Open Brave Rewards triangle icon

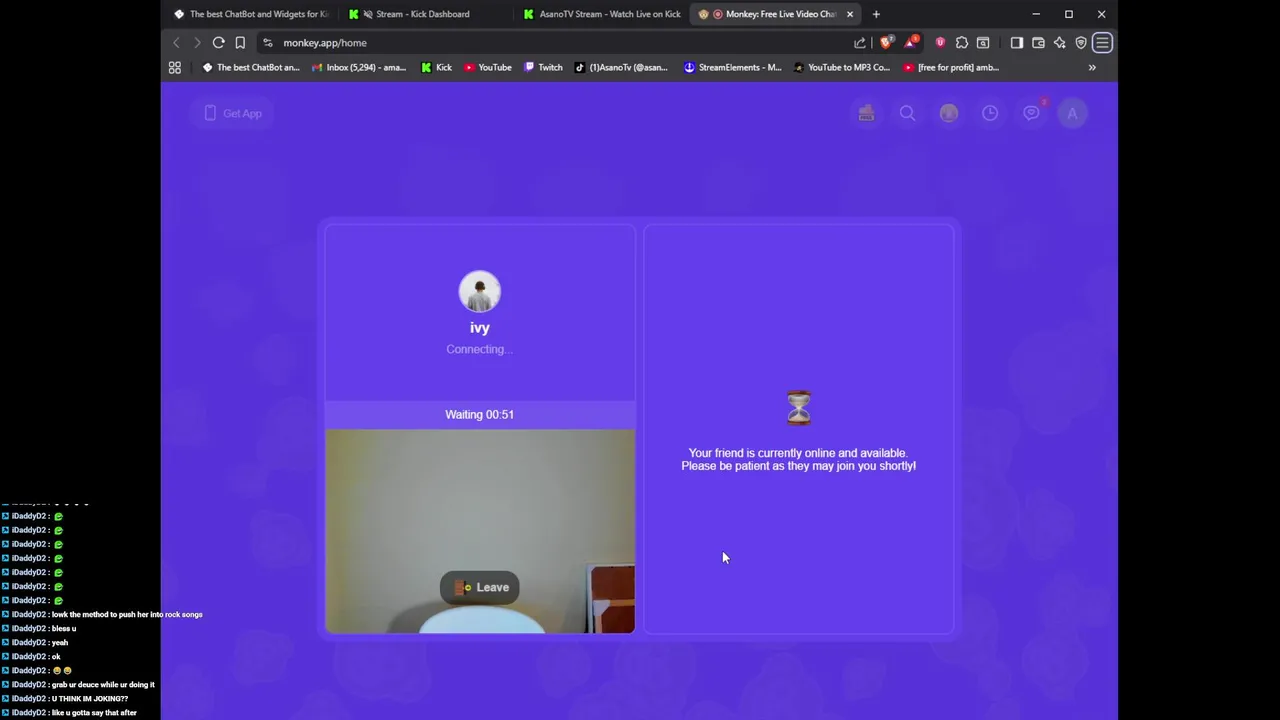[x=911, y=42]
